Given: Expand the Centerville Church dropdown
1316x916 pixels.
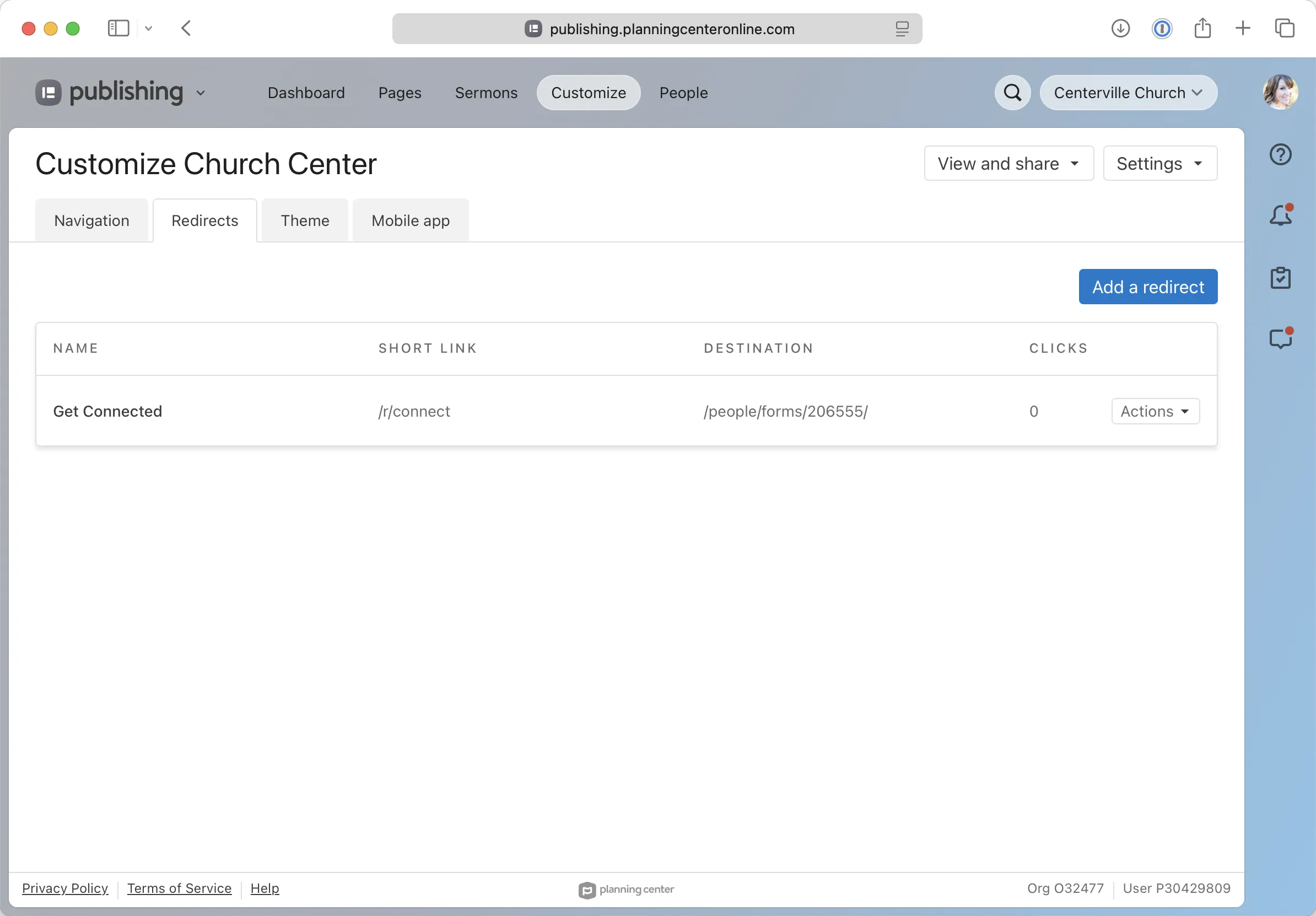Looking at the screenshot, I should point(1128,92).
